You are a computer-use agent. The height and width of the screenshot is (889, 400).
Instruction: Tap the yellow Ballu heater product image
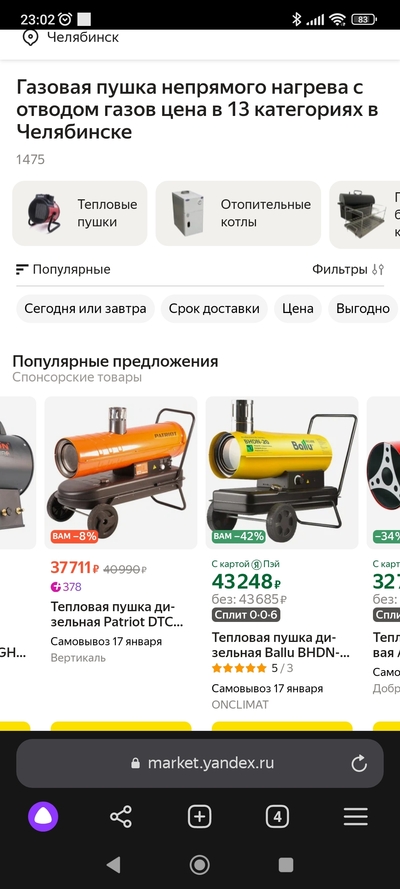coord(282,473)
